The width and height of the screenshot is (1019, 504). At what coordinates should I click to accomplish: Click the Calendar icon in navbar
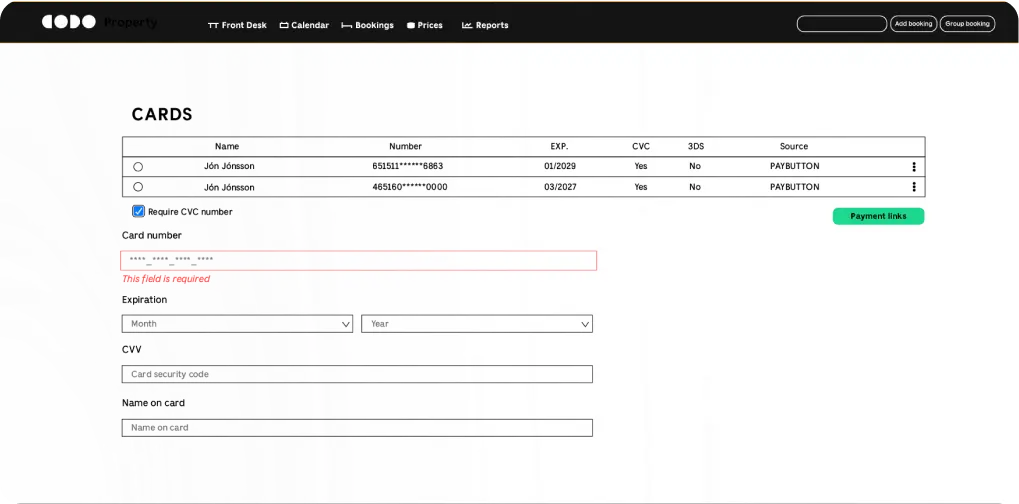(x=284, y=26)
